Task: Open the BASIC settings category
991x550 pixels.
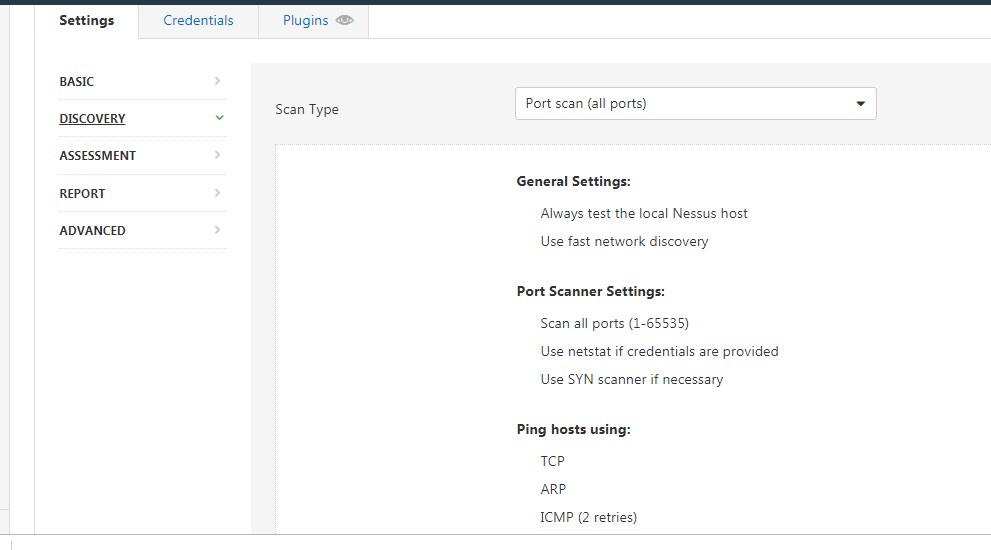Action: tap(77, 82)
